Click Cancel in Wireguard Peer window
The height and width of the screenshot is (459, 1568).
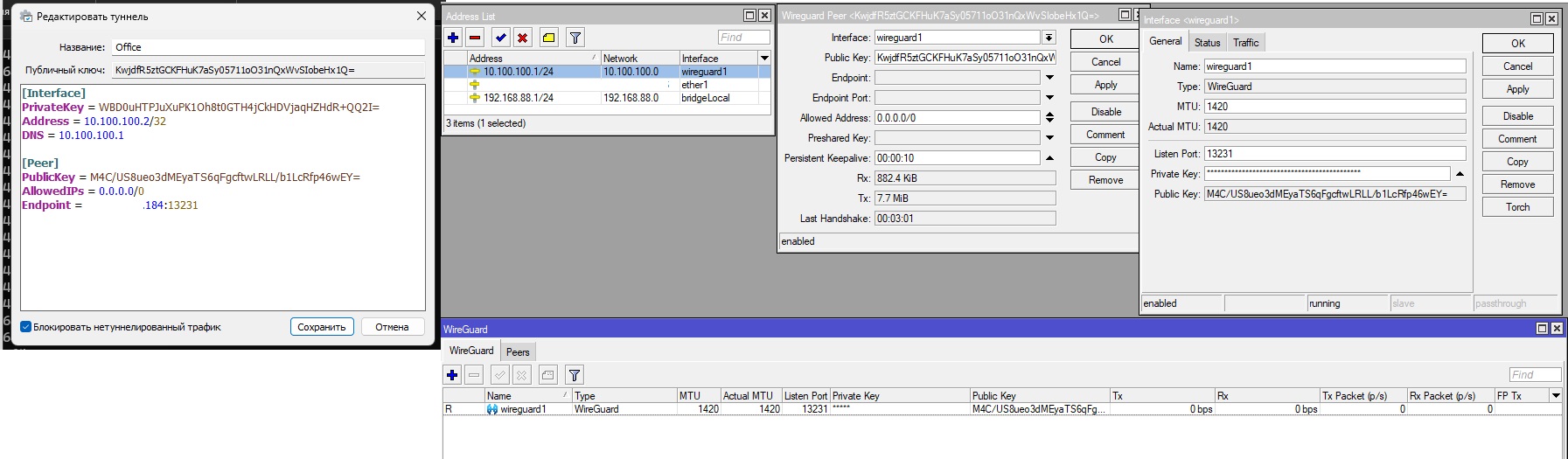pyautogui.click(x=1105, y=62)
